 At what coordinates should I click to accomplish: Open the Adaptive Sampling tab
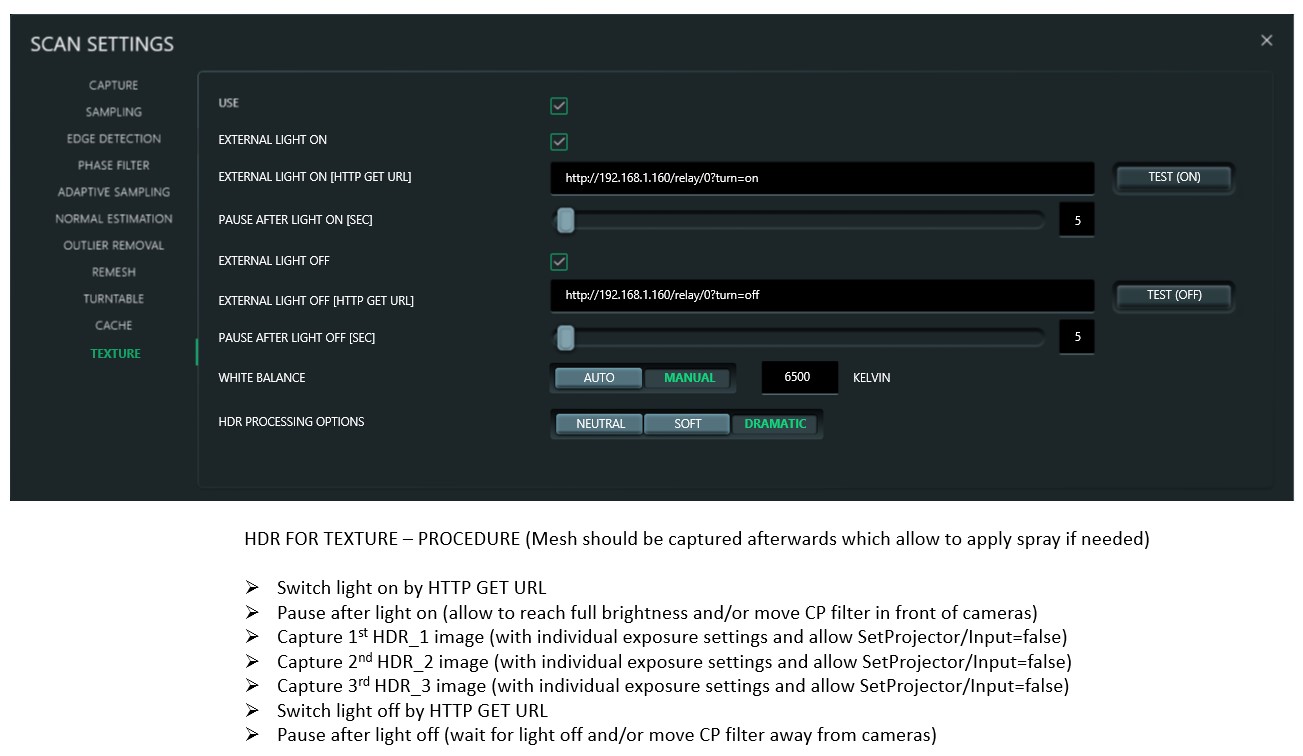coord(113,192)
